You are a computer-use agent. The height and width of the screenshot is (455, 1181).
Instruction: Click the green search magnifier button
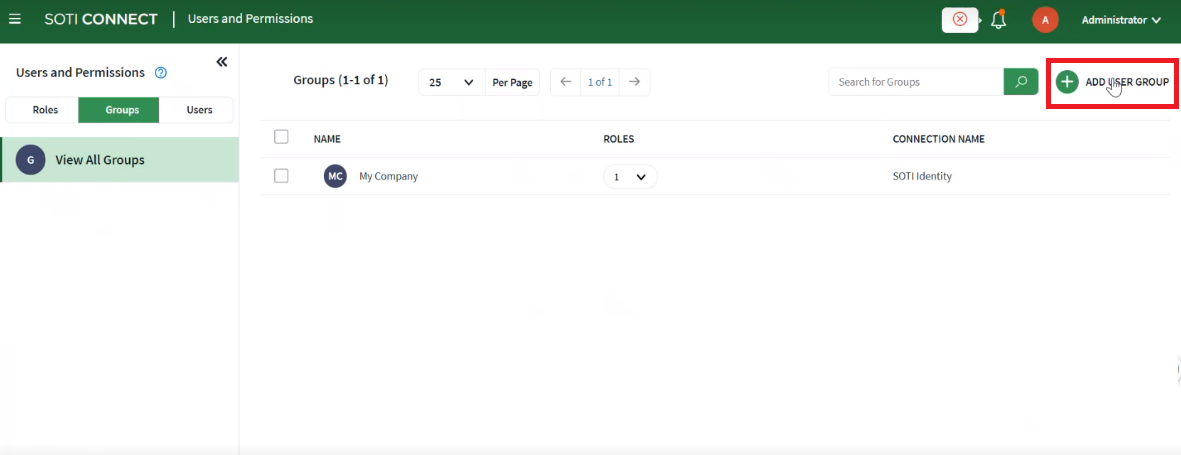[x=1020, y=82]
